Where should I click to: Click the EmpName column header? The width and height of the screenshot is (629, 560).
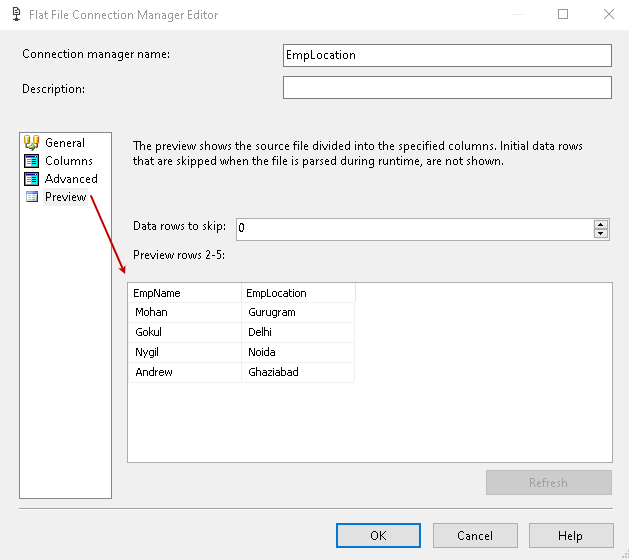185,293
